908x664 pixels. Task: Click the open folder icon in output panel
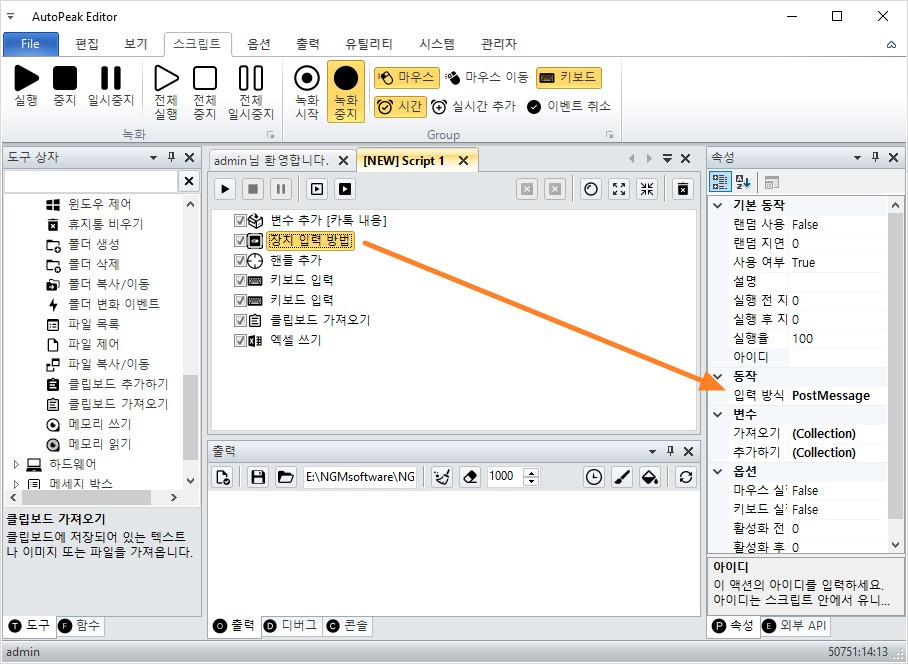pos(285,477)
